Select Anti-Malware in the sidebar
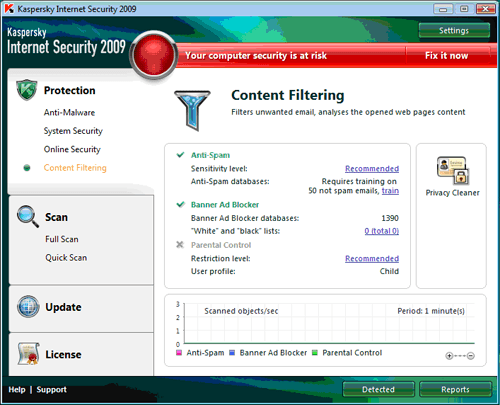The height and width of the screenshot is (405, 500). [69, 113]
